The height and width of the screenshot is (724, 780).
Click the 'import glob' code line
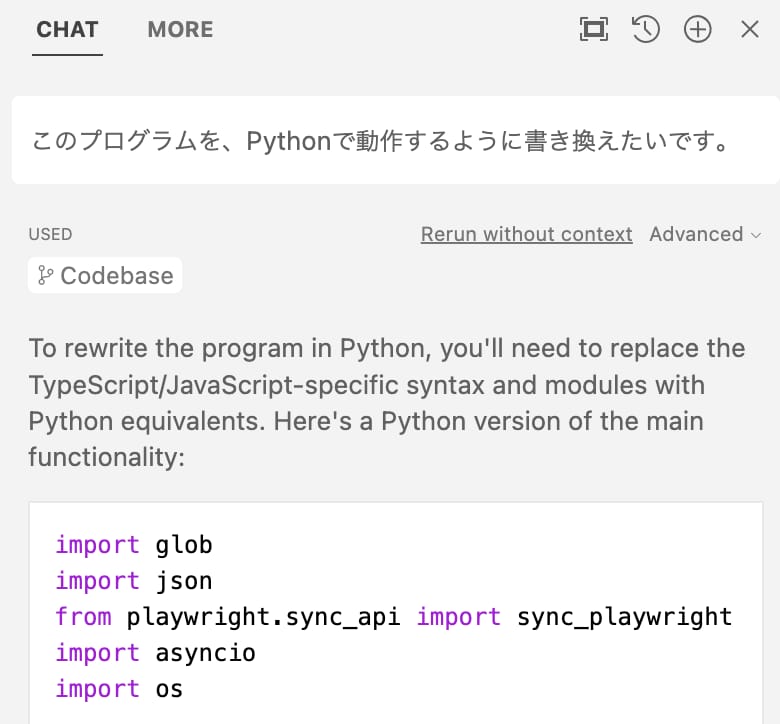tap(134, 545)
